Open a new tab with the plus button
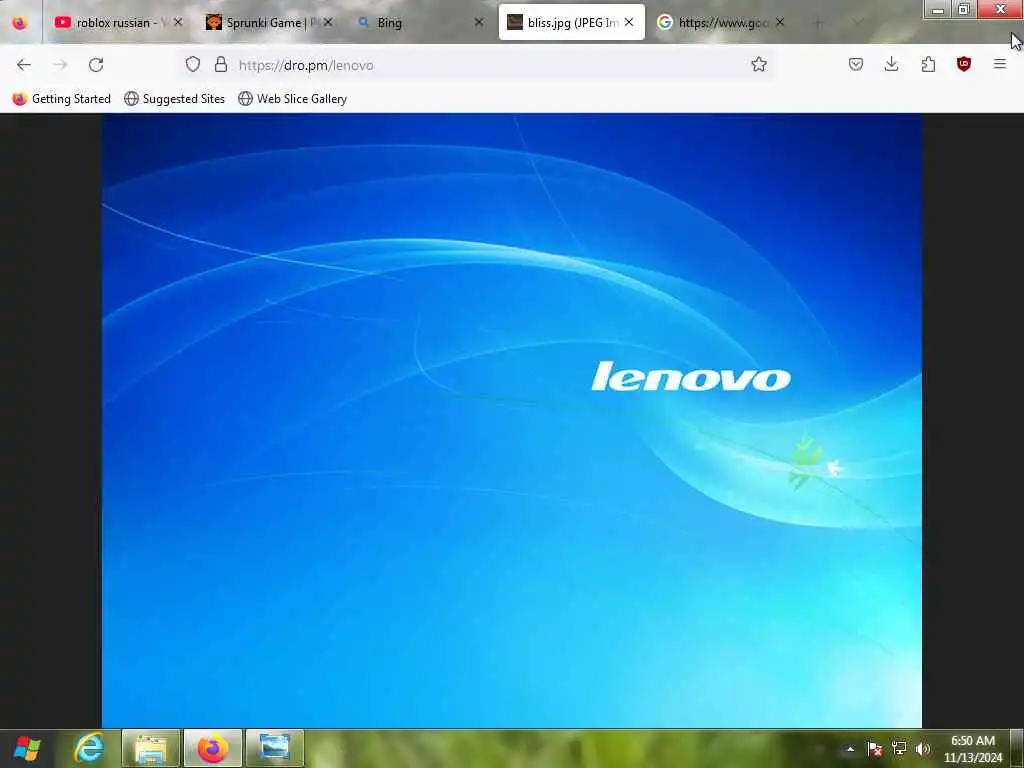This screenshot has width=1024, height=768. [818, 23]
